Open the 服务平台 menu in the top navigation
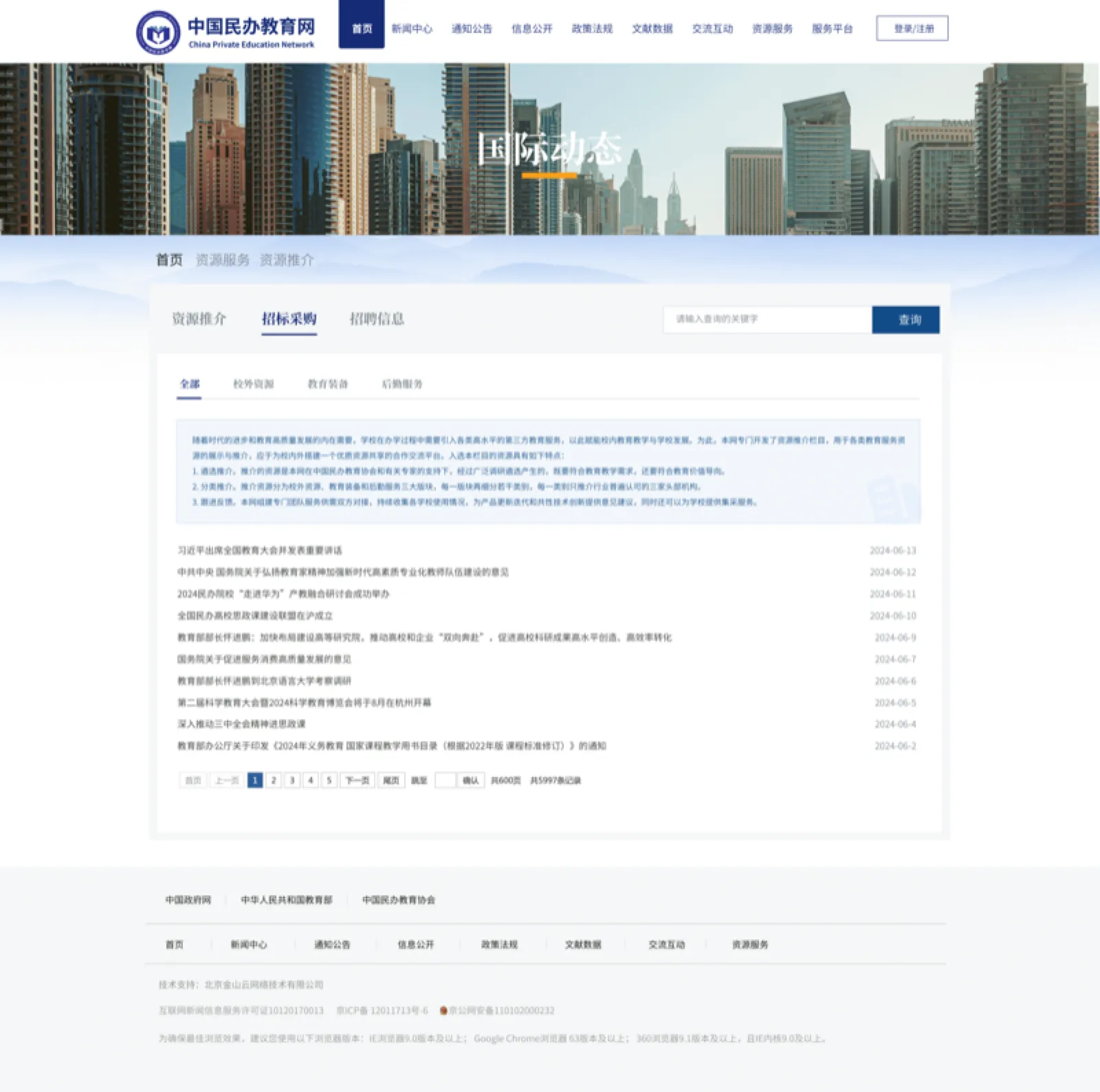 [832, 29]
